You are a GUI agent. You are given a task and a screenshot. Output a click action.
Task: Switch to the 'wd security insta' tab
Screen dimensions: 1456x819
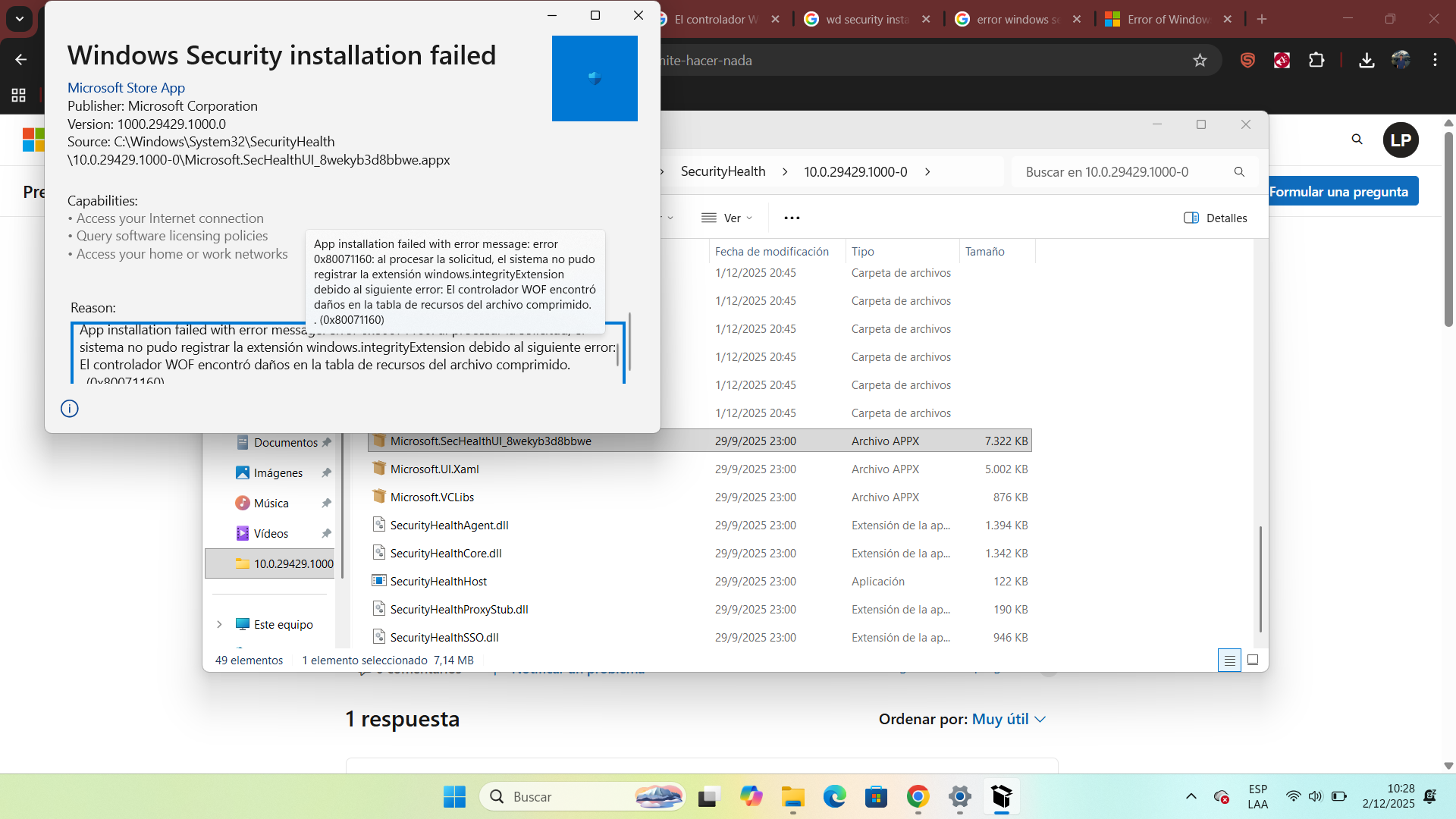pos(868,20)
